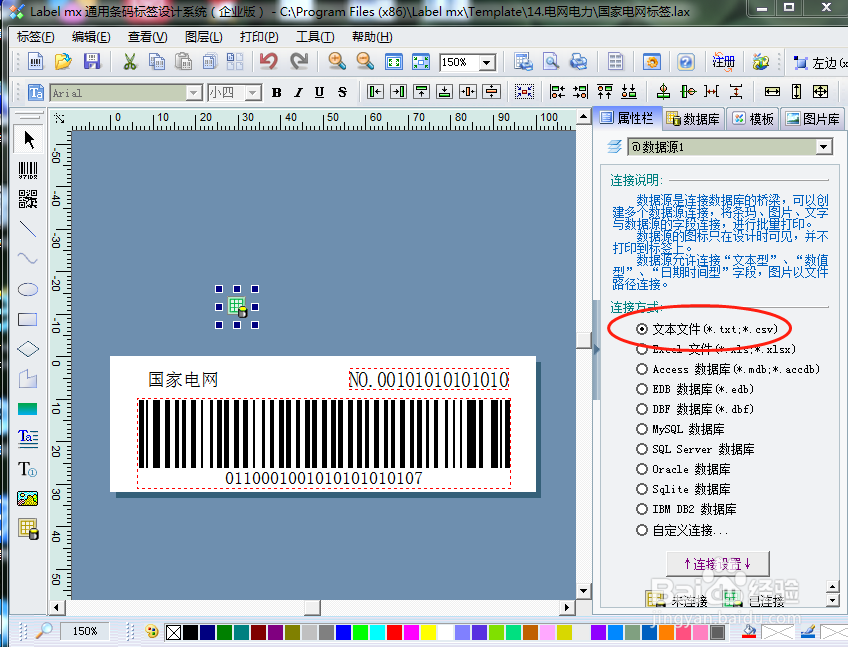848x647 pixels.
Task: Click the 注册 register icon
Action: [x=723, y=62]
